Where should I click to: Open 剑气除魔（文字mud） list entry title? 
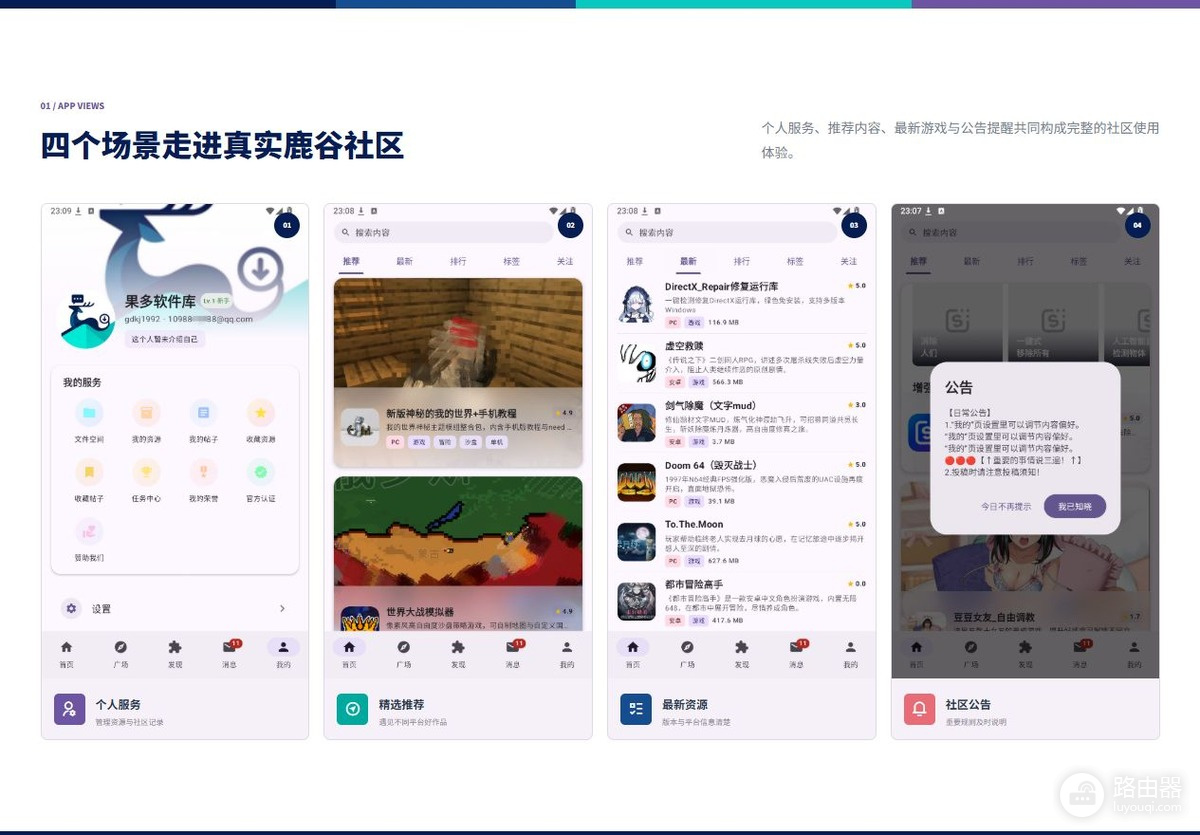[x=710, y=405]
